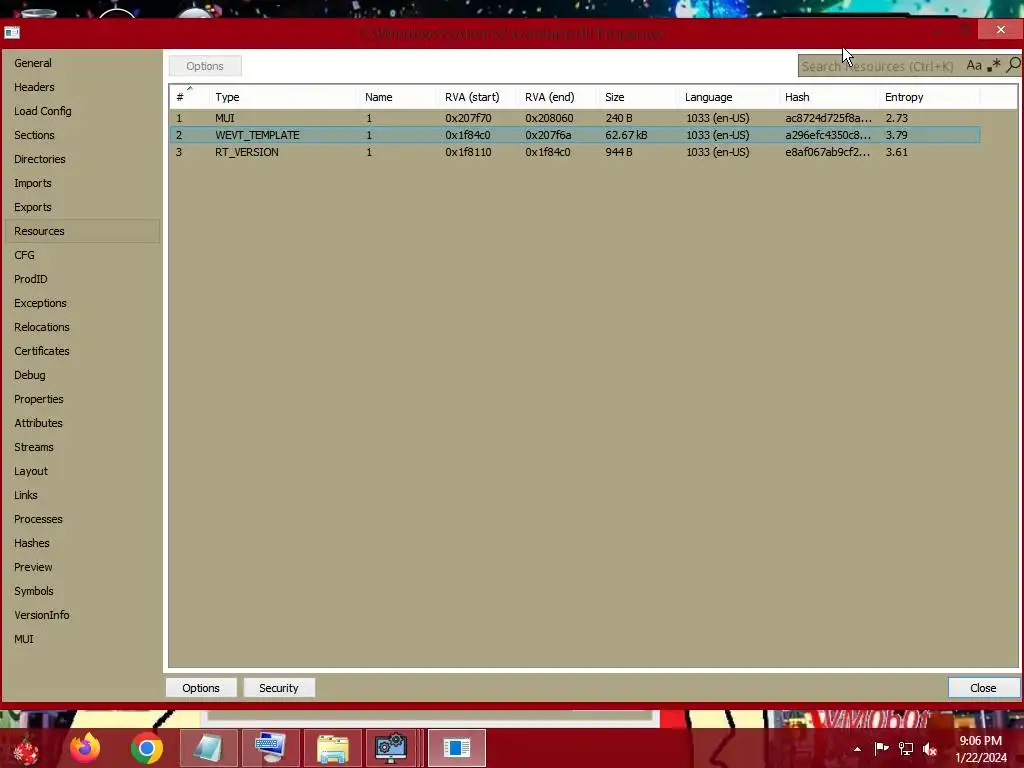Sort by the Name column header

[398, 97]
